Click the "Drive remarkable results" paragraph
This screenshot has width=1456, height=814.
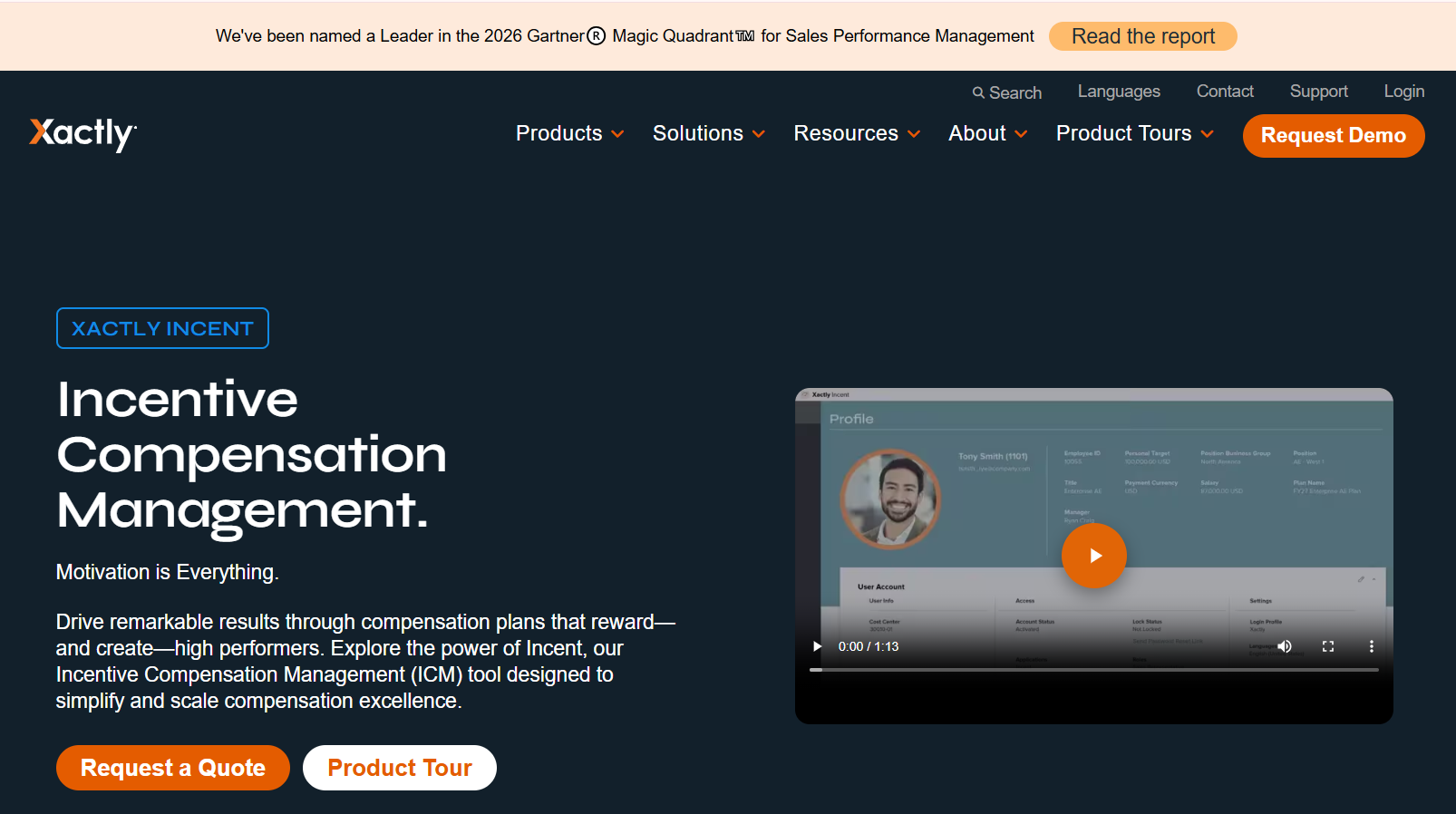(x=365, y=662)
